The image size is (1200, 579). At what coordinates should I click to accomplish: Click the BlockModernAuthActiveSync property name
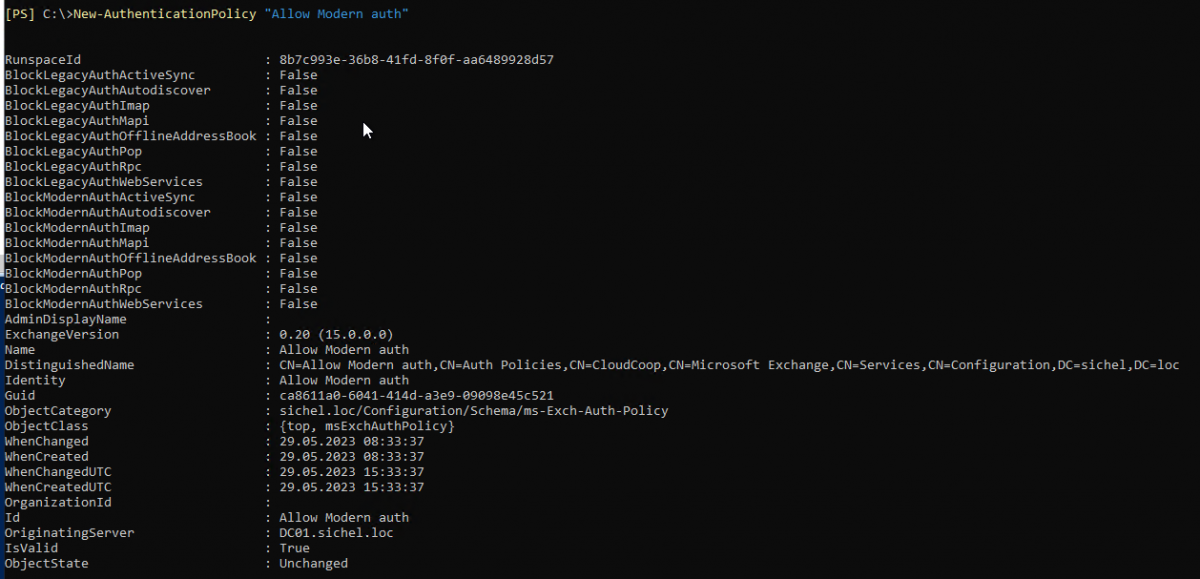pyautogui.click(x=100, y=197)
